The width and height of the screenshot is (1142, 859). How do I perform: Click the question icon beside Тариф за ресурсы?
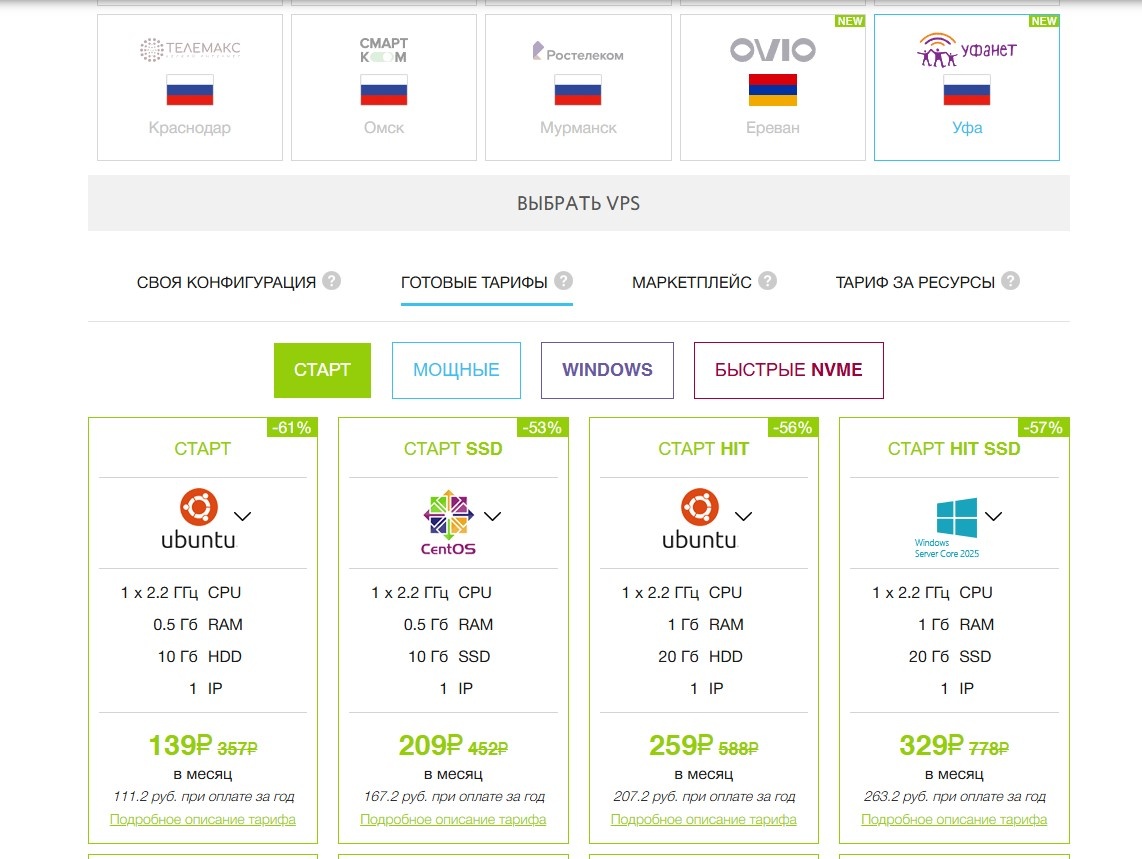point(1010,281)
